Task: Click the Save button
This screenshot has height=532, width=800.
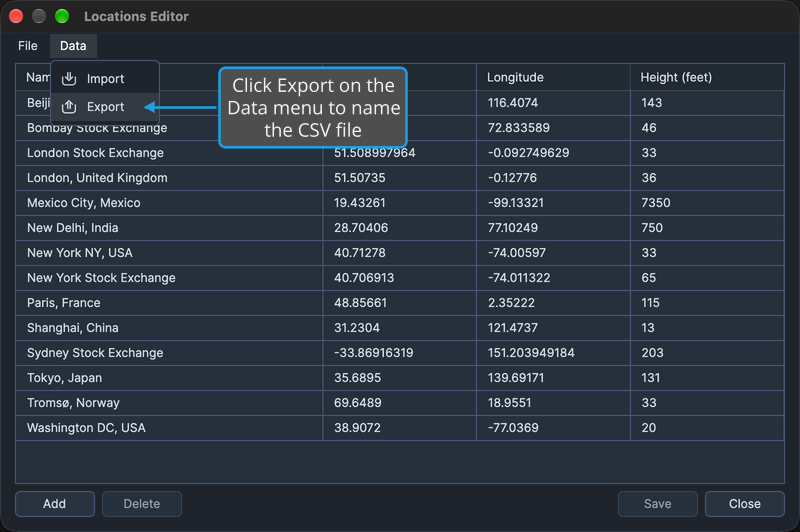Action: pyautogui.click(x=658, y=504)
